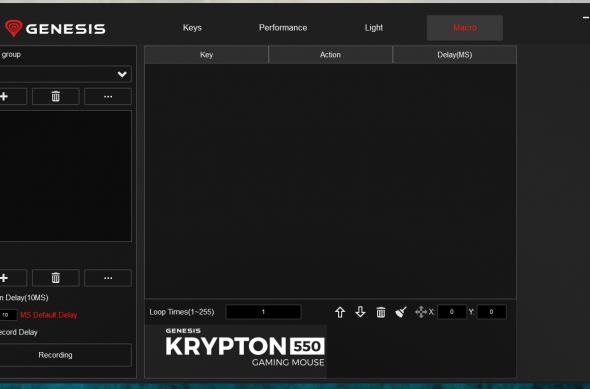Click the Record Delay label
Viewport: 590px width, 389px height.
coord(19,332)
